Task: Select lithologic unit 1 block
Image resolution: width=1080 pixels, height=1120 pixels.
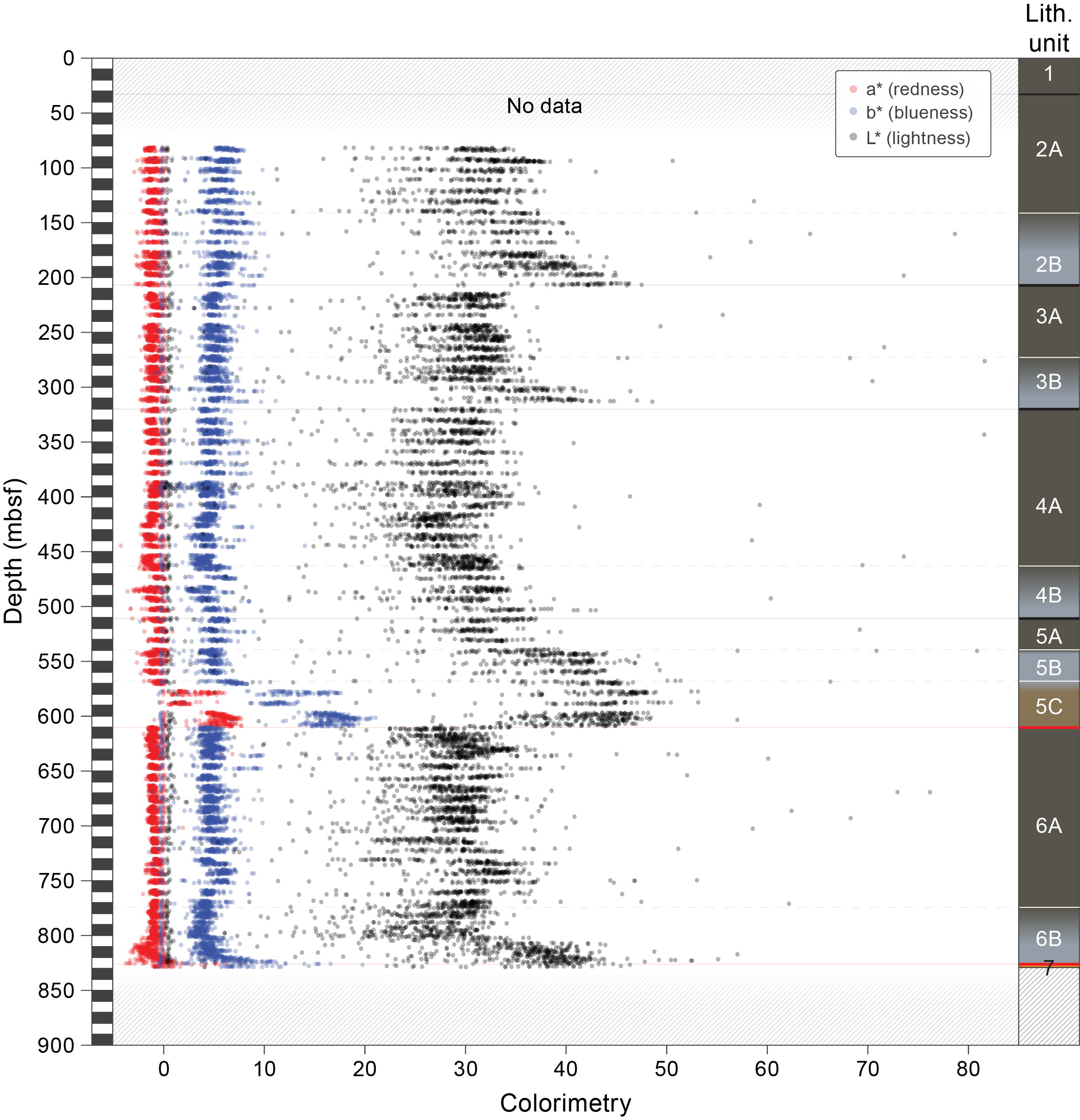Action: (x=1049, y=74)
